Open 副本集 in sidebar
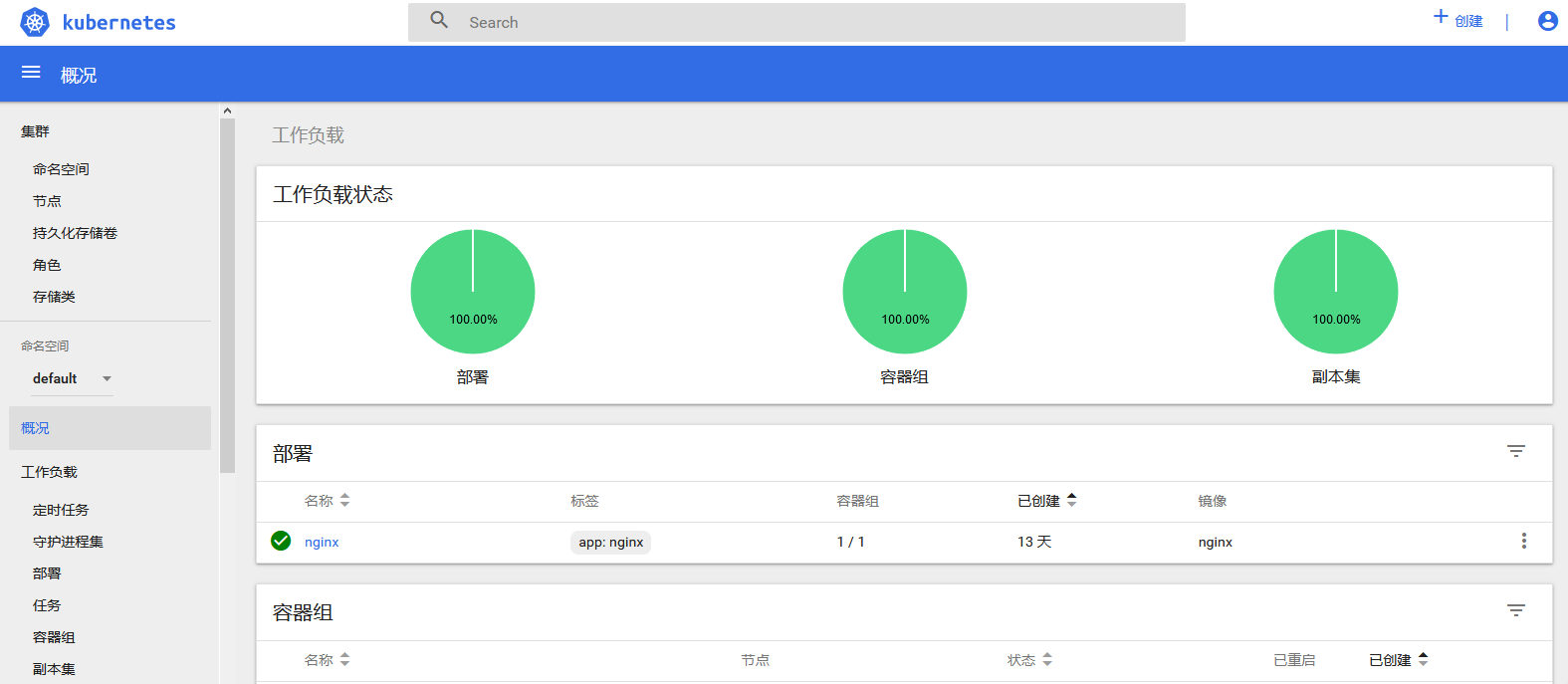The width and height of the screenshot is (1568, 684). [54, 669]
